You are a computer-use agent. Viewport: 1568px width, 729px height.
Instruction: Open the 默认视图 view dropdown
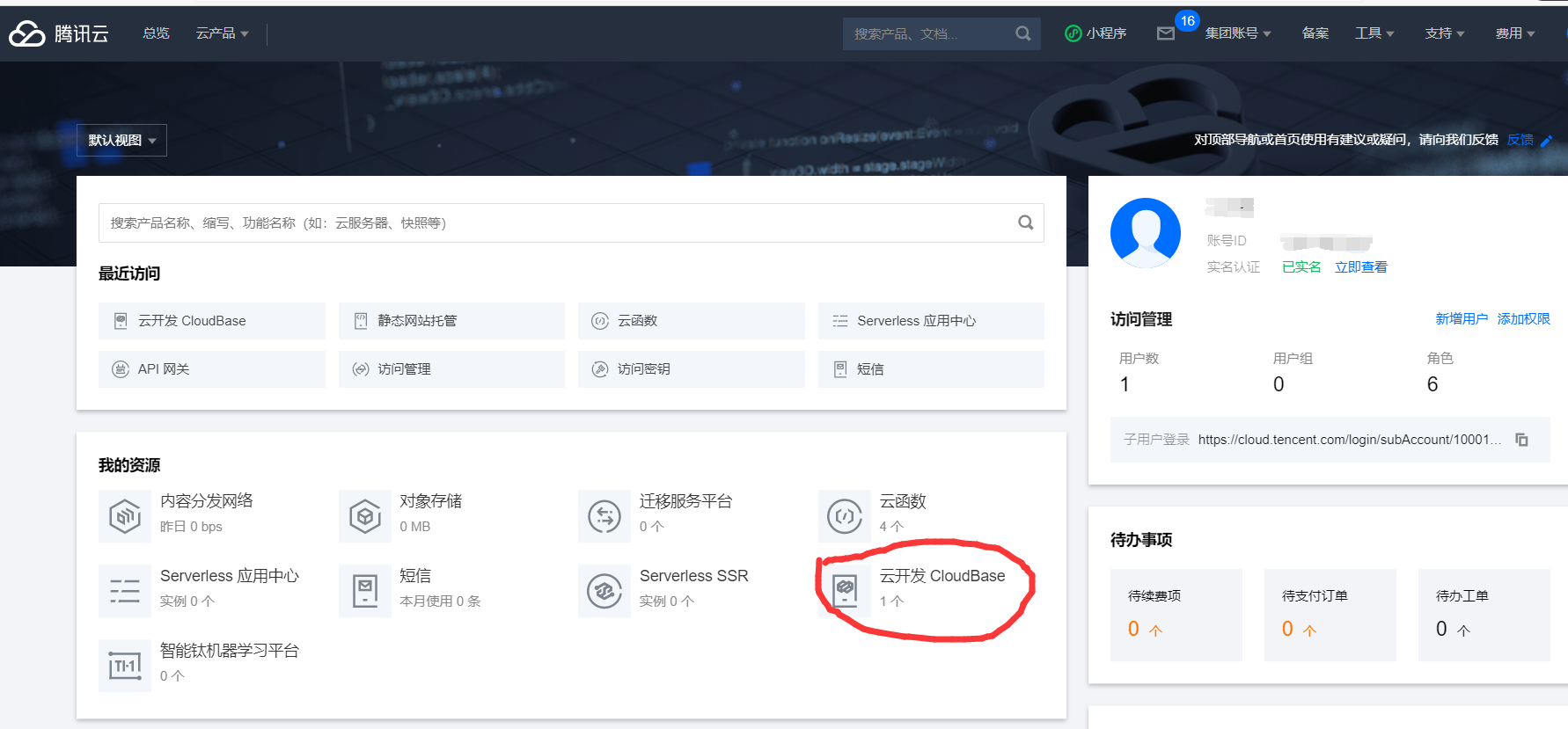click(121, 141)
